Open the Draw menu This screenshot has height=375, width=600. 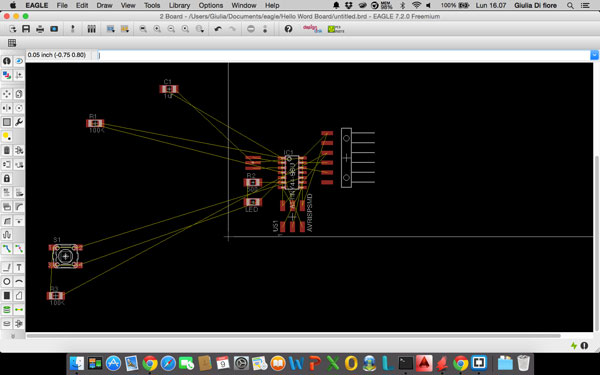pyautogui.click(x=104, y=5)
